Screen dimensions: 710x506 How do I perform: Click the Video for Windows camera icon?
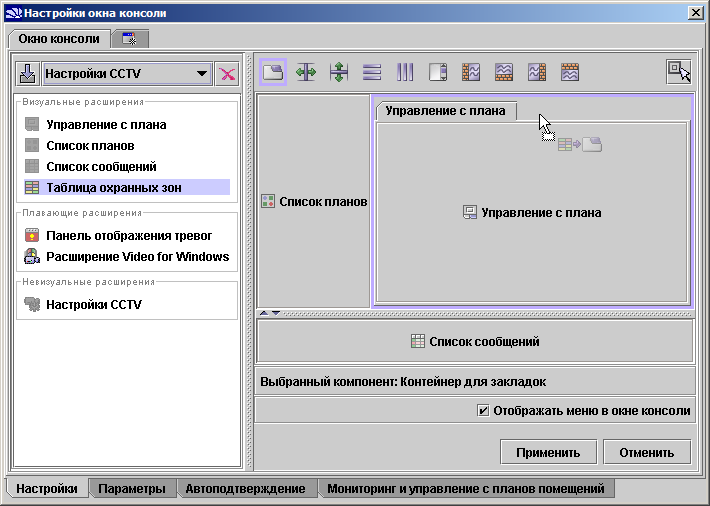32,256
